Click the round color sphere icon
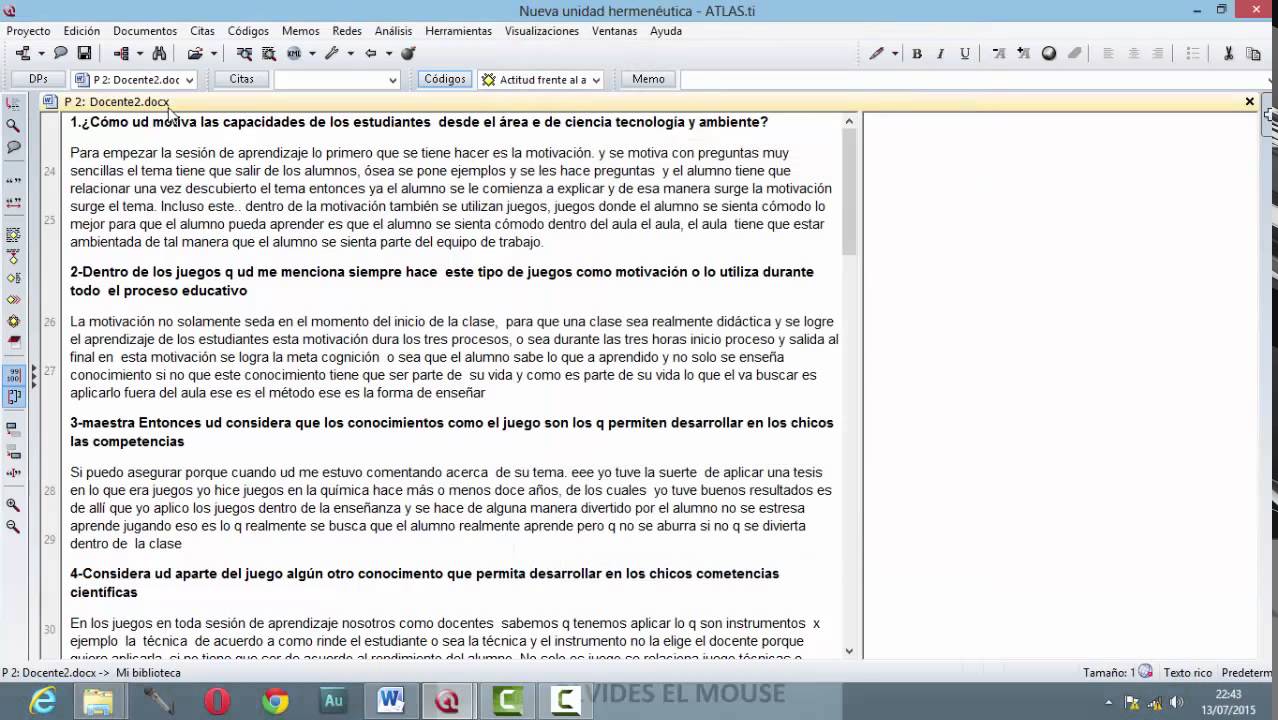This screenshot has height=720, width=1278. 1049,54
